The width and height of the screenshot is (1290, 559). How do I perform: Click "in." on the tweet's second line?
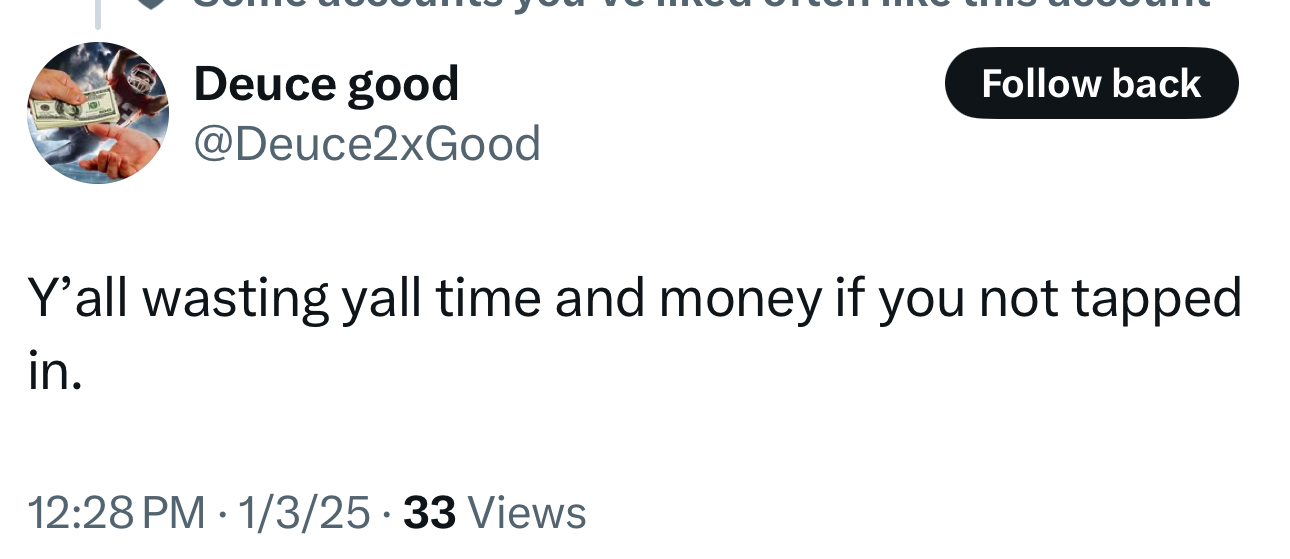pos(54,371)
